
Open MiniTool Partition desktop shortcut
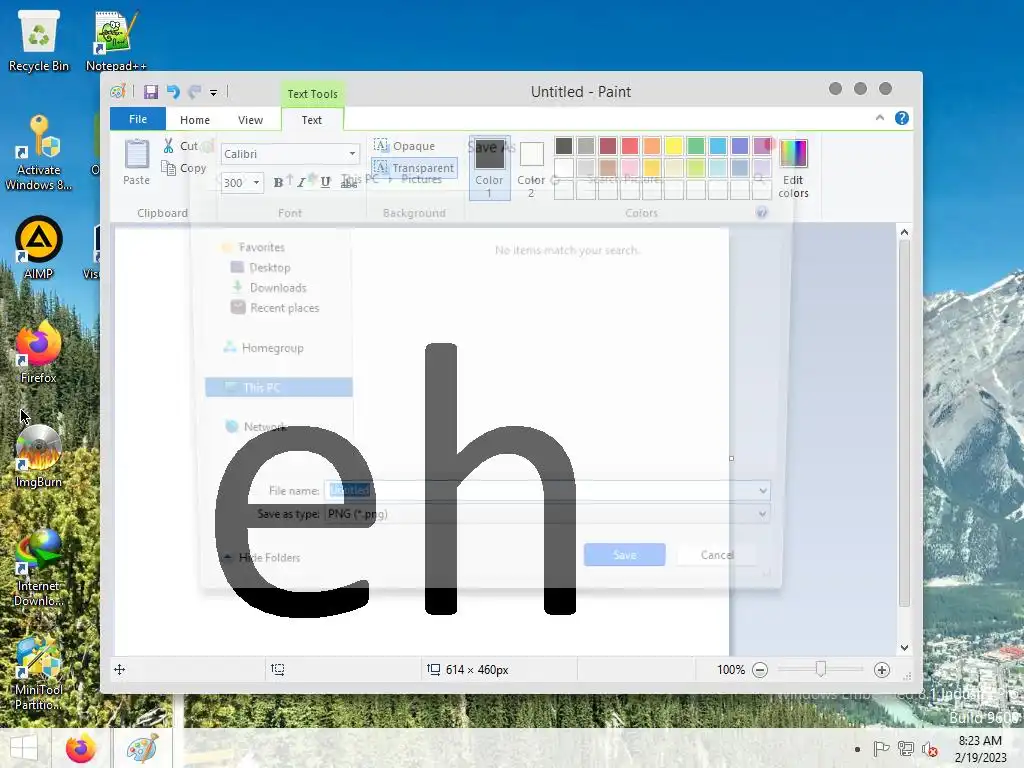tap(39, 673)
